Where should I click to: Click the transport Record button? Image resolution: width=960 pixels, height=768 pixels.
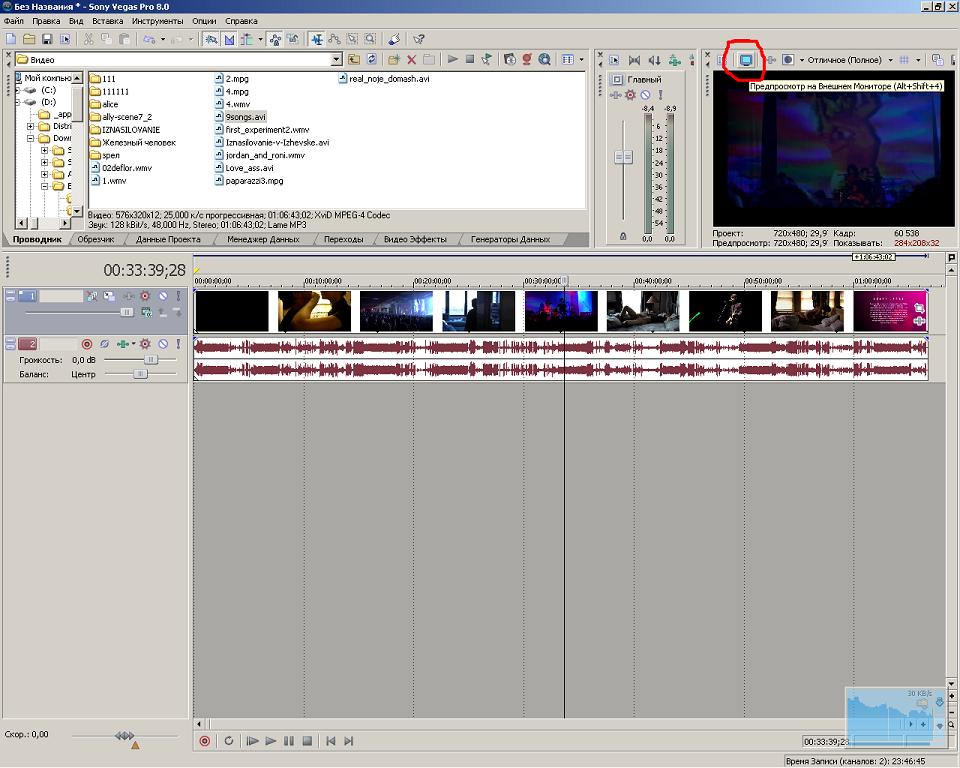pyautogui.click(x=204, y=741)
